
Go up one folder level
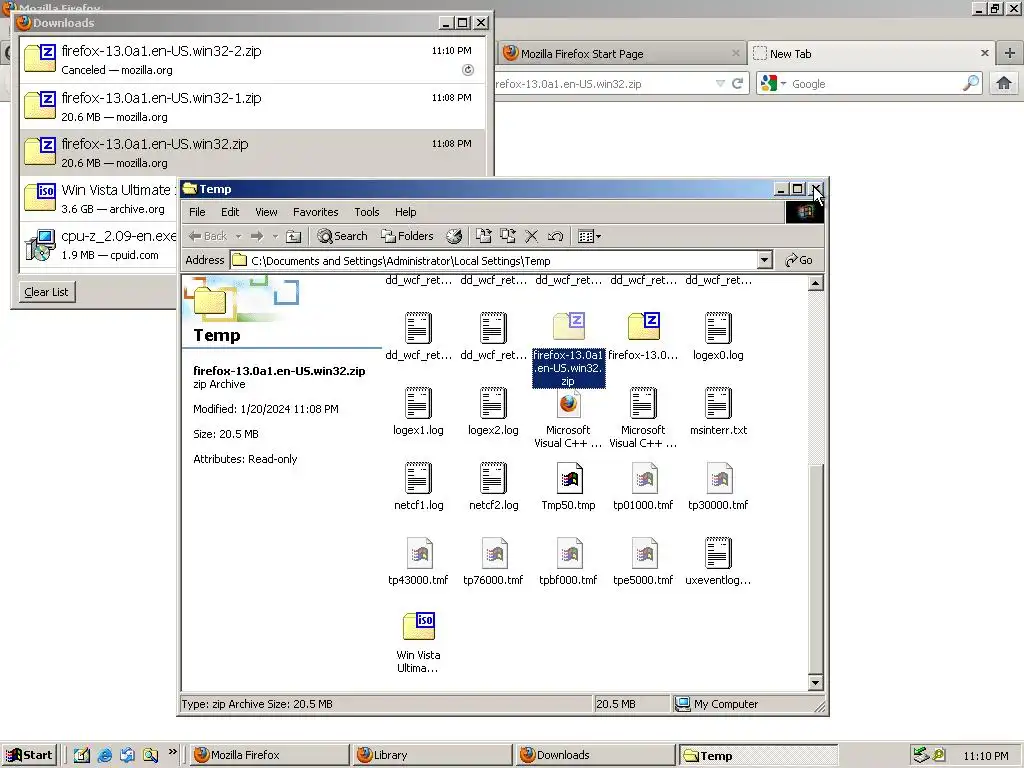[294, 236]
